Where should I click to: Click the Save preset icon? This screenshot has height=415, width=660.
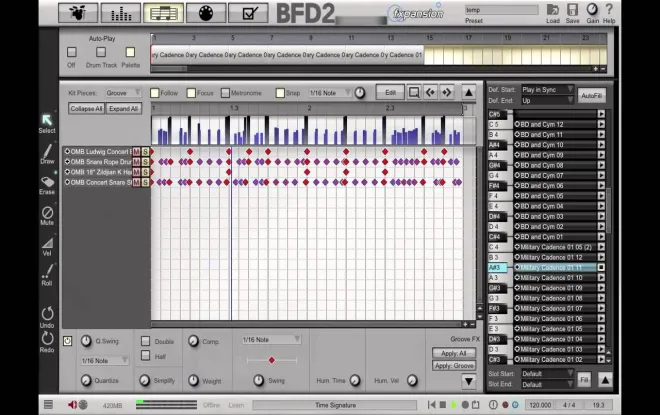click(x=572, y=10)
